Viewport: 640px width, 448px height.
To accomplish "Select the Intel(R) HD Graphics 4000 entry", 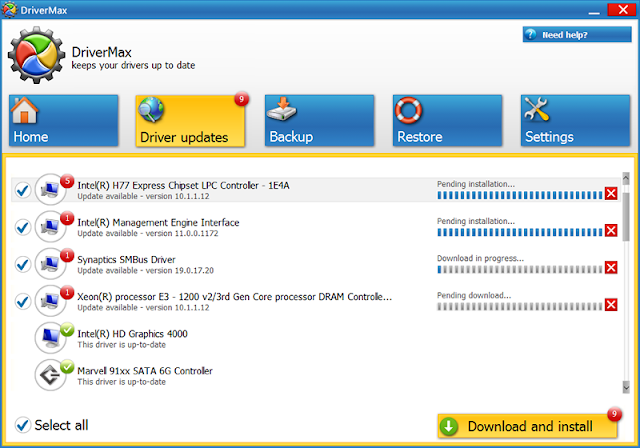I will point(132,334).
